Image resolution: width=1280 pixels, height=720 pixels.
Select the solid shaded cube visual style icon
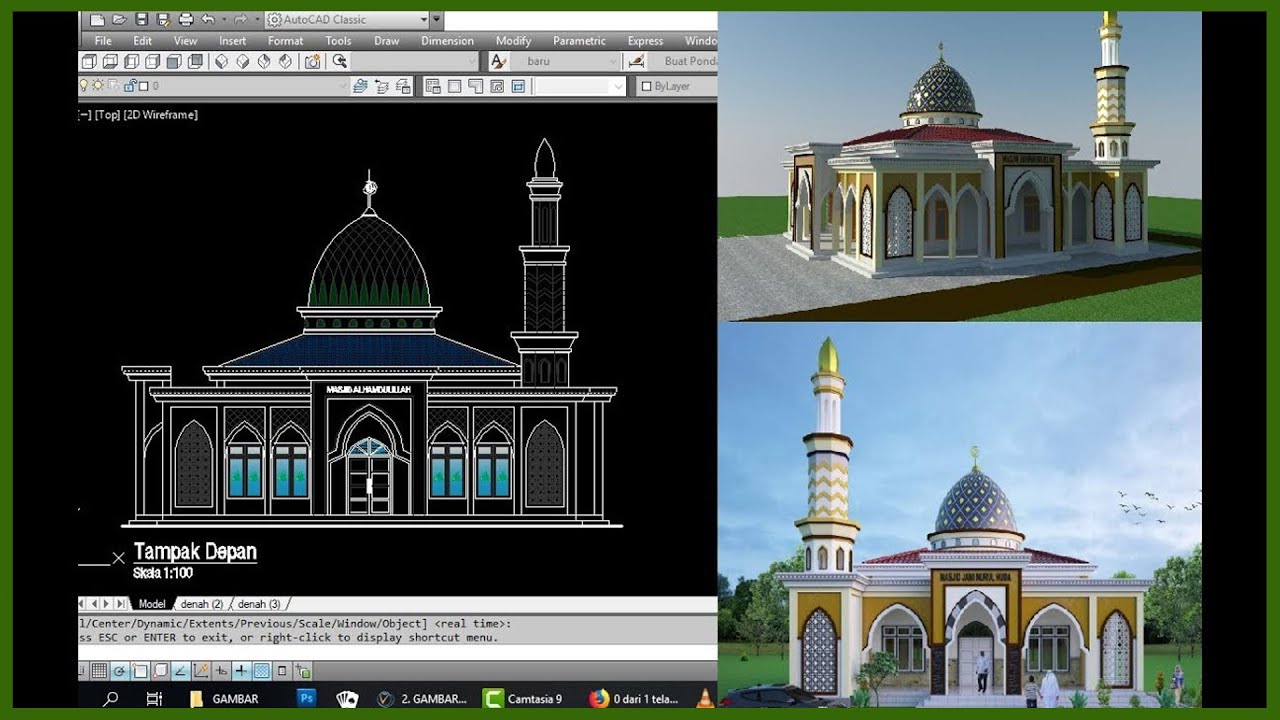tap(174, 61)
